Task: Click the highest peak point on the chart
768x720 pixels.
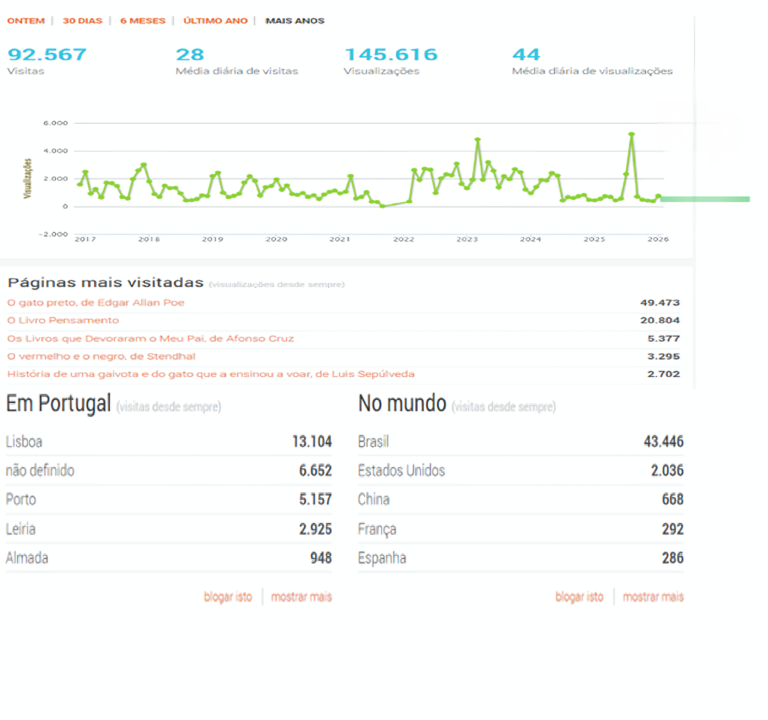Action: click(x=631, y=134)
